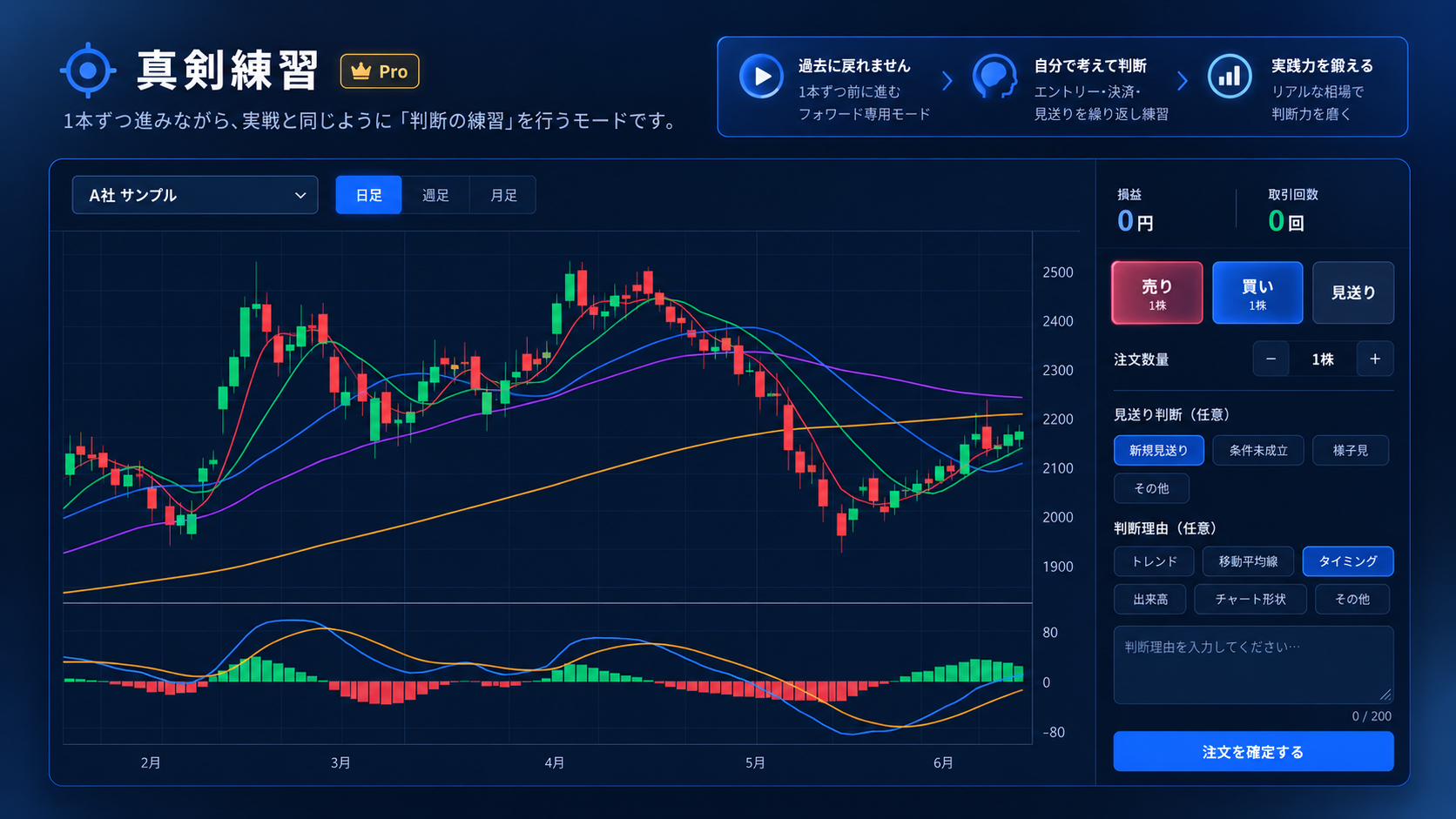Toggle the タイミング reason chip
1456x819 pixels.
pyautogui.click(x=1348, y=561)
